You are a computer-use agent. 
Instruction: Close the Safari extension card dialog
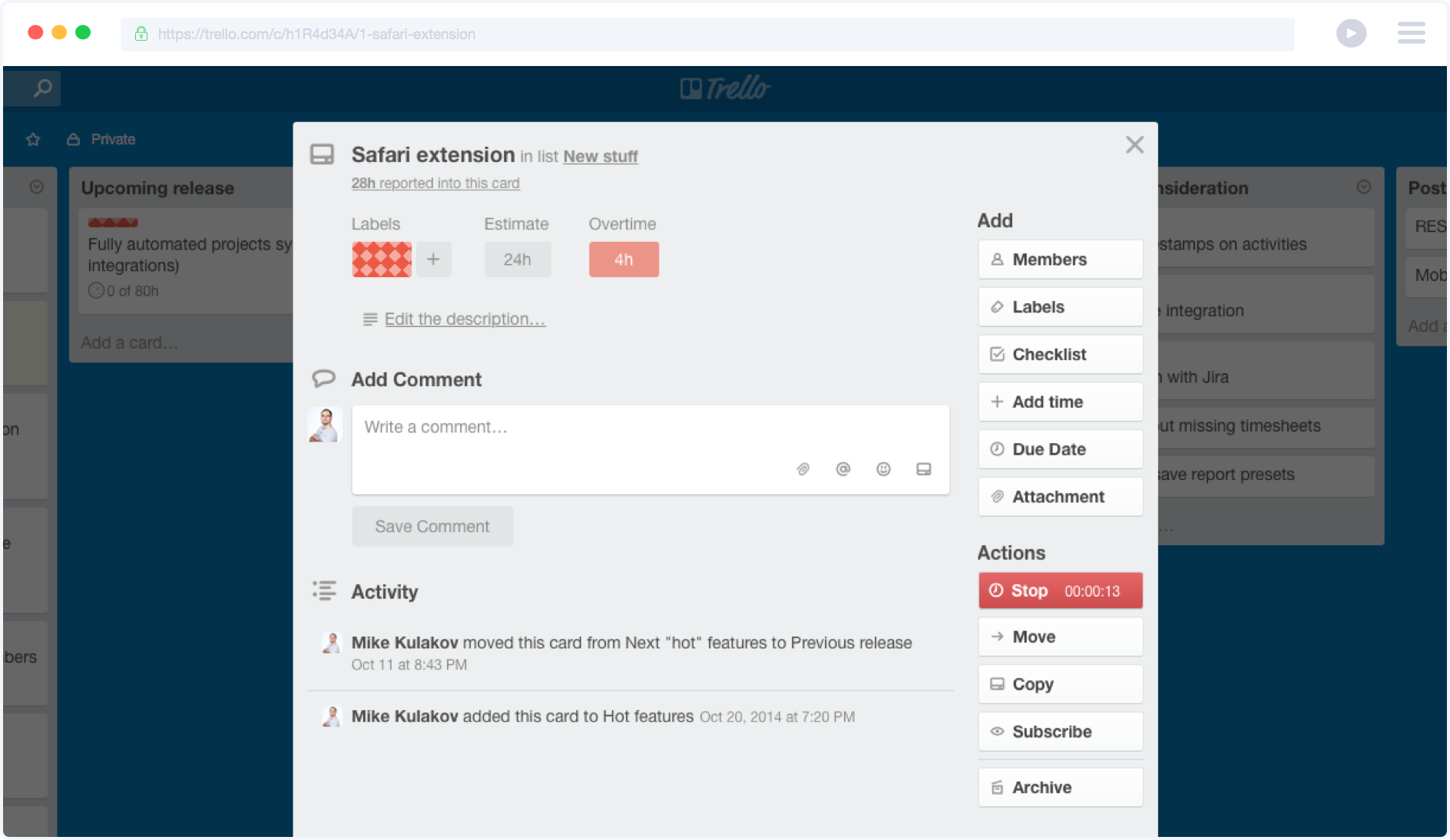(1134, 144)
